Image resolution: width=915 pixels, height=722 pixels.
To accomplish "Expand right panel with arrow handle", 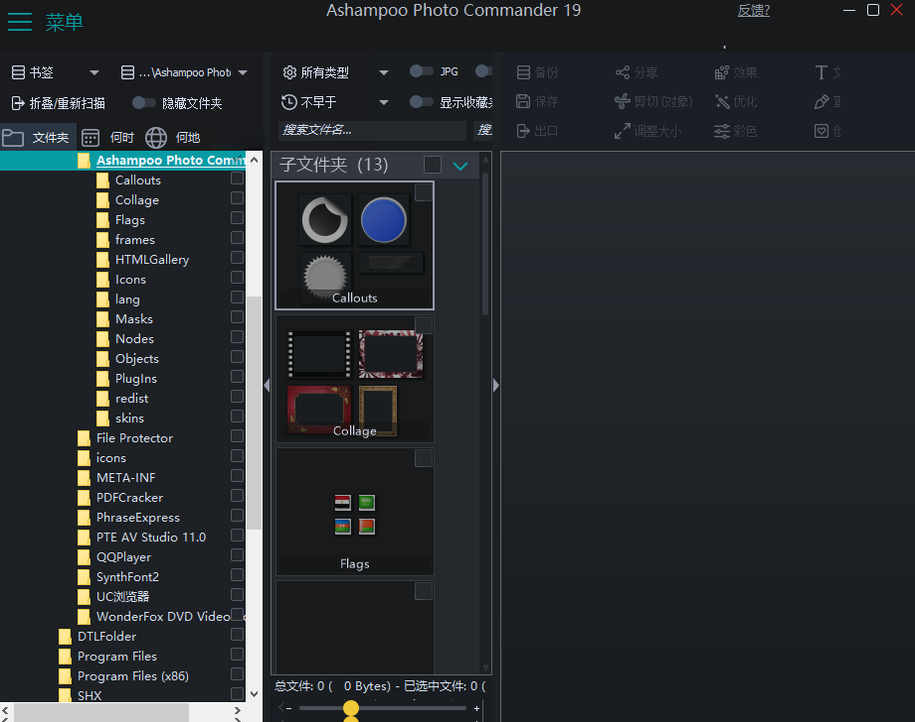I will pyautogui.click(x=496, y=385).
